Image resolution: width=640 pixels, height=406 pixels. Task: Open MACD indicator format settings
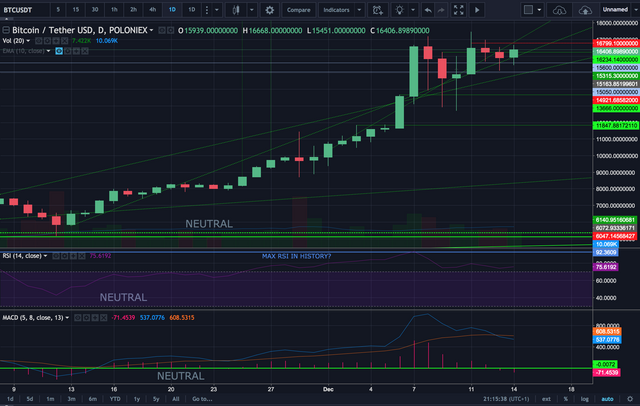coord(87,317)
